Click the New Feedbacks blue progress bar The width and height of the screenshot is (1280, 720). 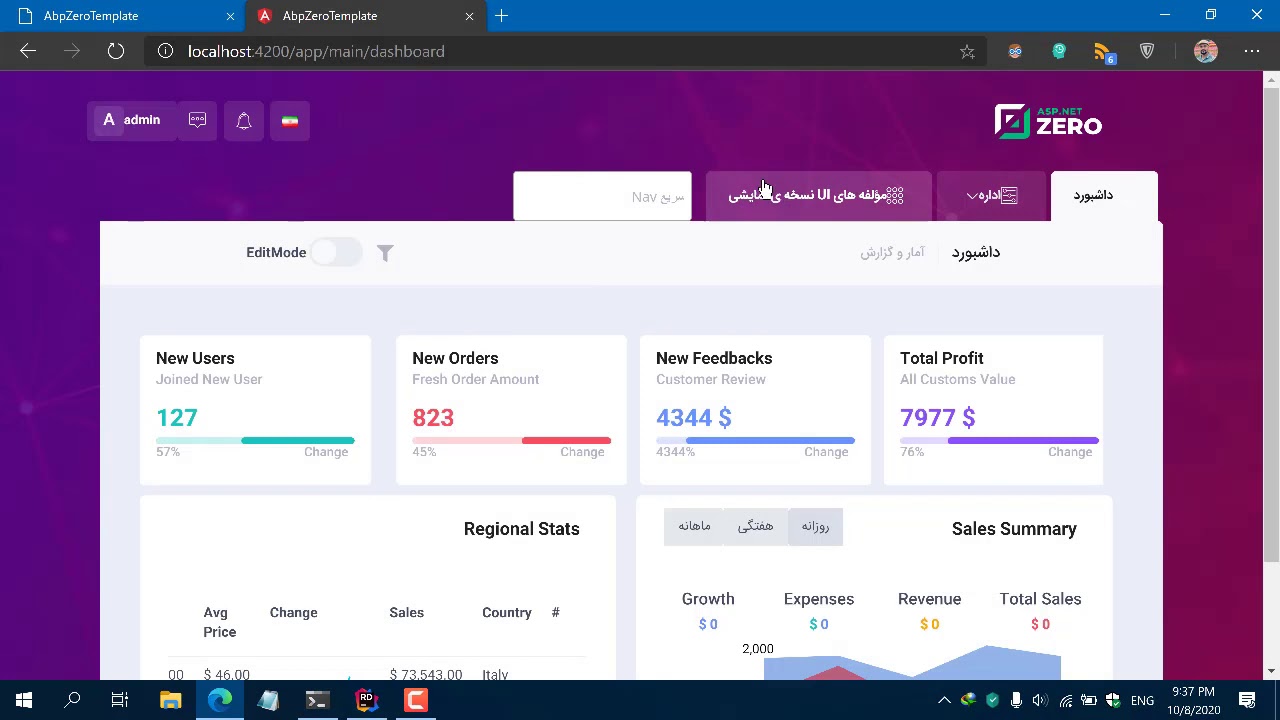(755, 440)
